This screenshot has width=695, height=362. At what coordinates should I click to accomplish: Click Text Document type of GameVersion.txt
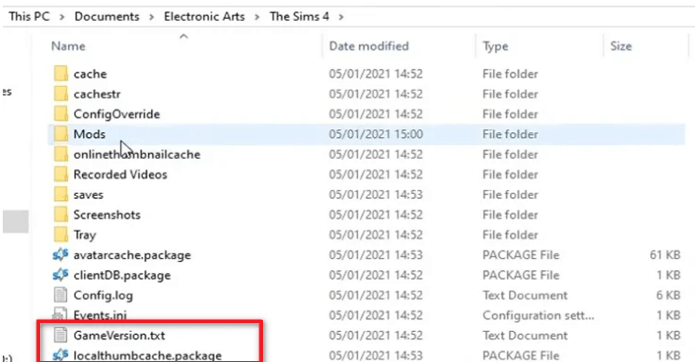[525, 335]
